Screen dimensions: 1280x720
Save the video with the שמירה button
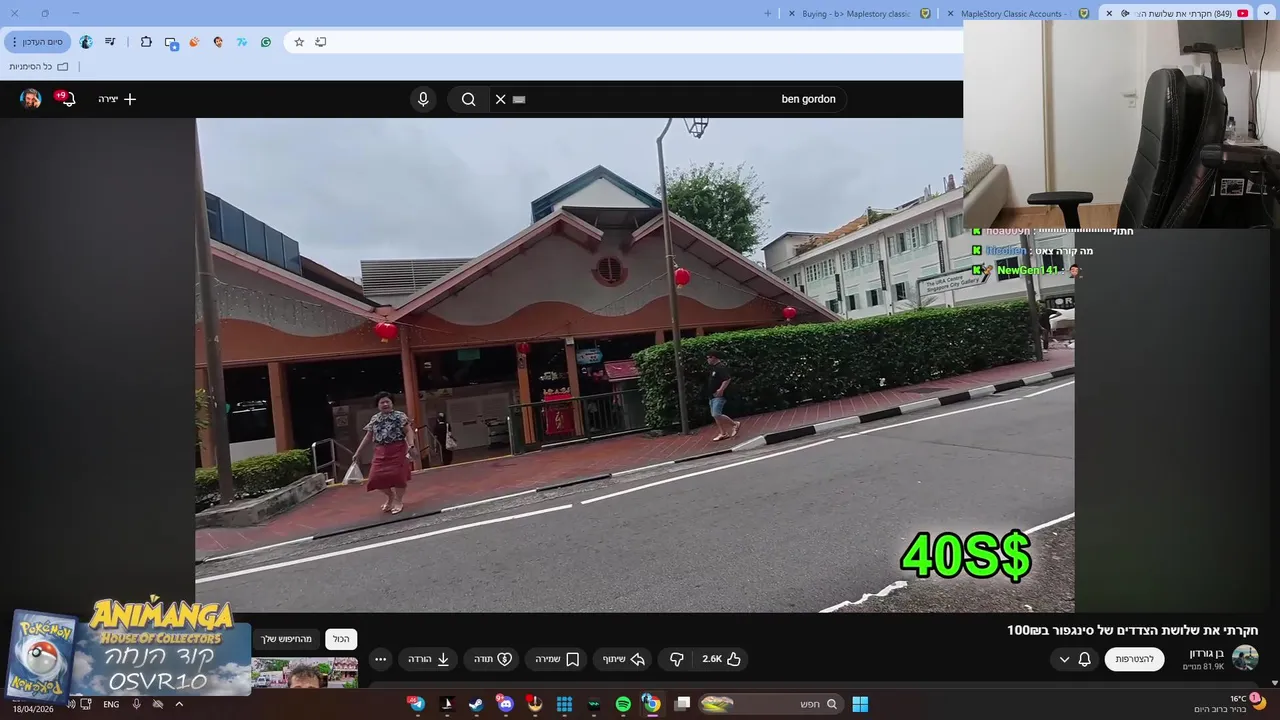(x=557, y=659)
